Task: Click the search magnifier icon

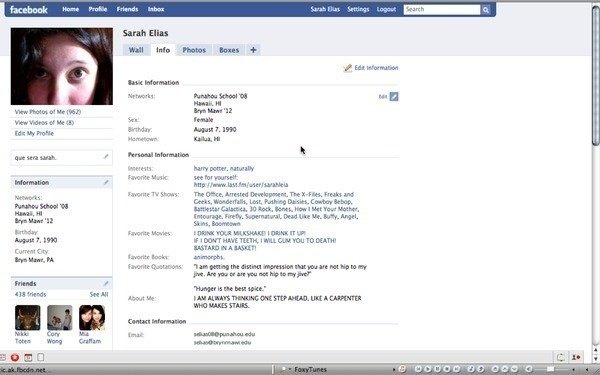Action: (486, 10)
